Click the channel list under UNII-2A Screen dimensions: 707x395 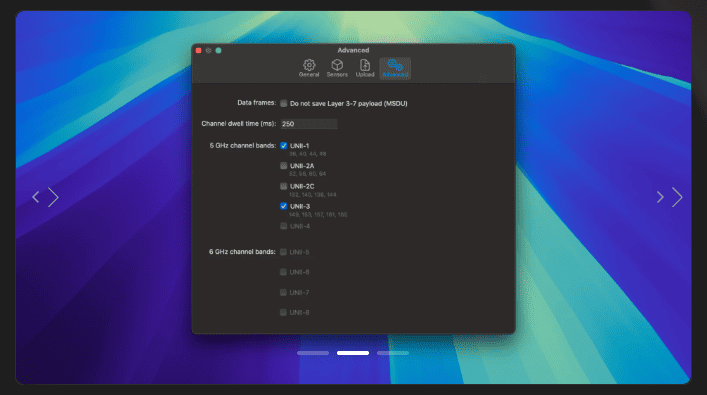pos(308,174)
